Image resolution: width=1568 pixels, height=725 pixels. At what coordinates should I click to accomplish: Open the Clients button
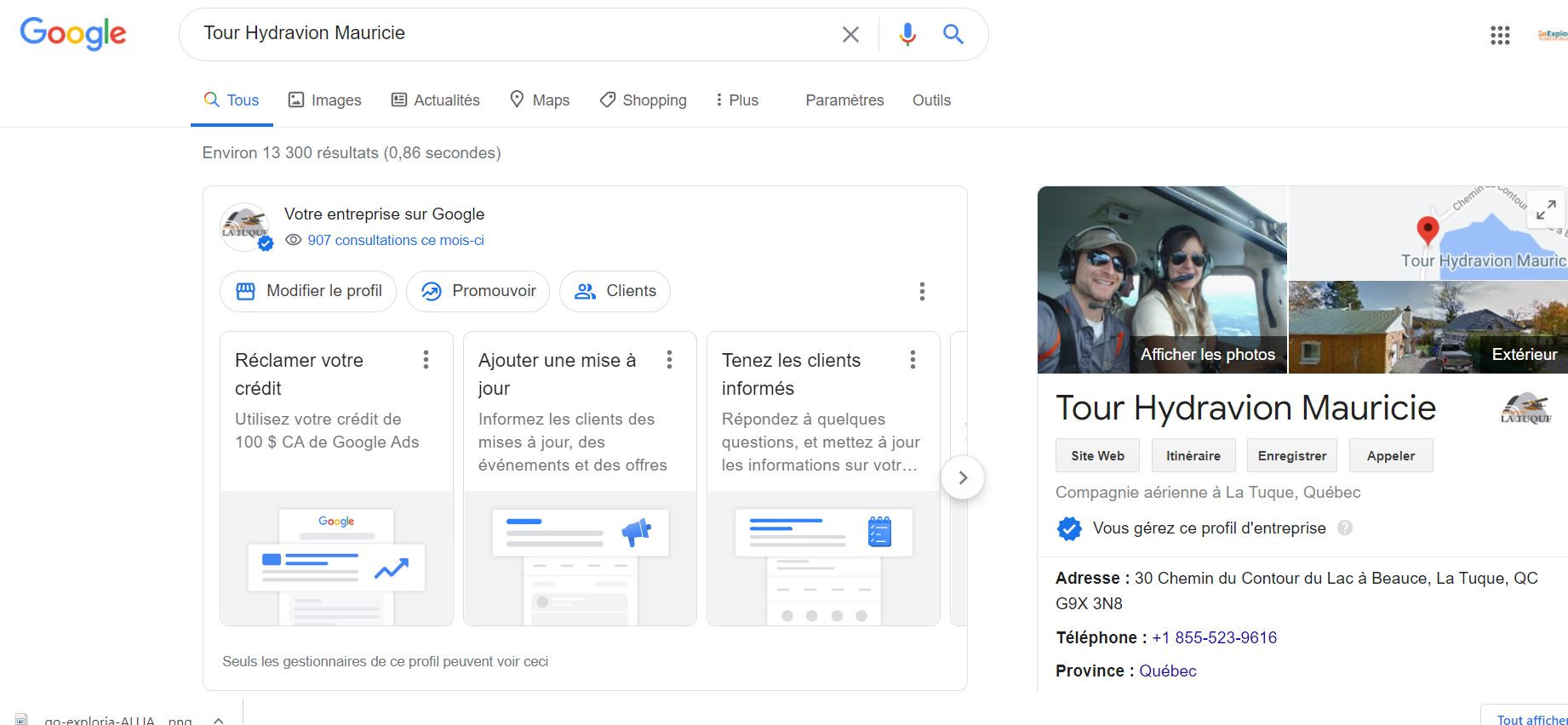(x=615, y=291)
